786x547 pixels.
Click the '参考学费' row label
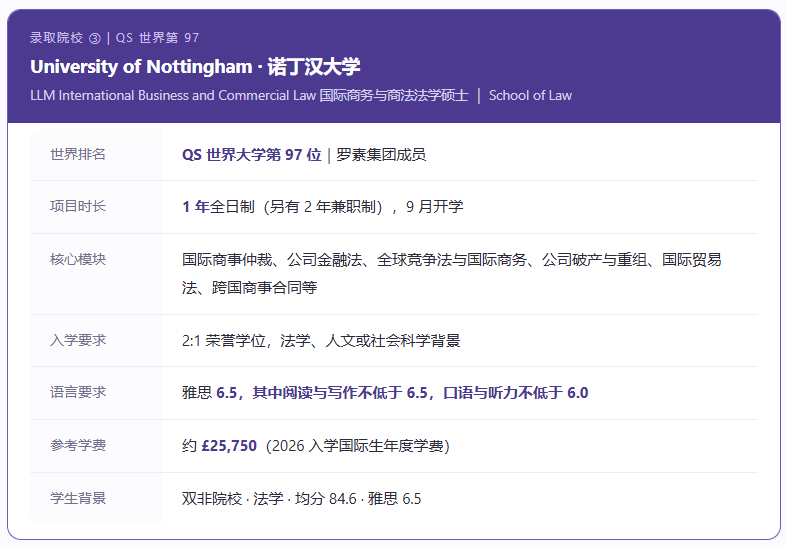point(78,445)
